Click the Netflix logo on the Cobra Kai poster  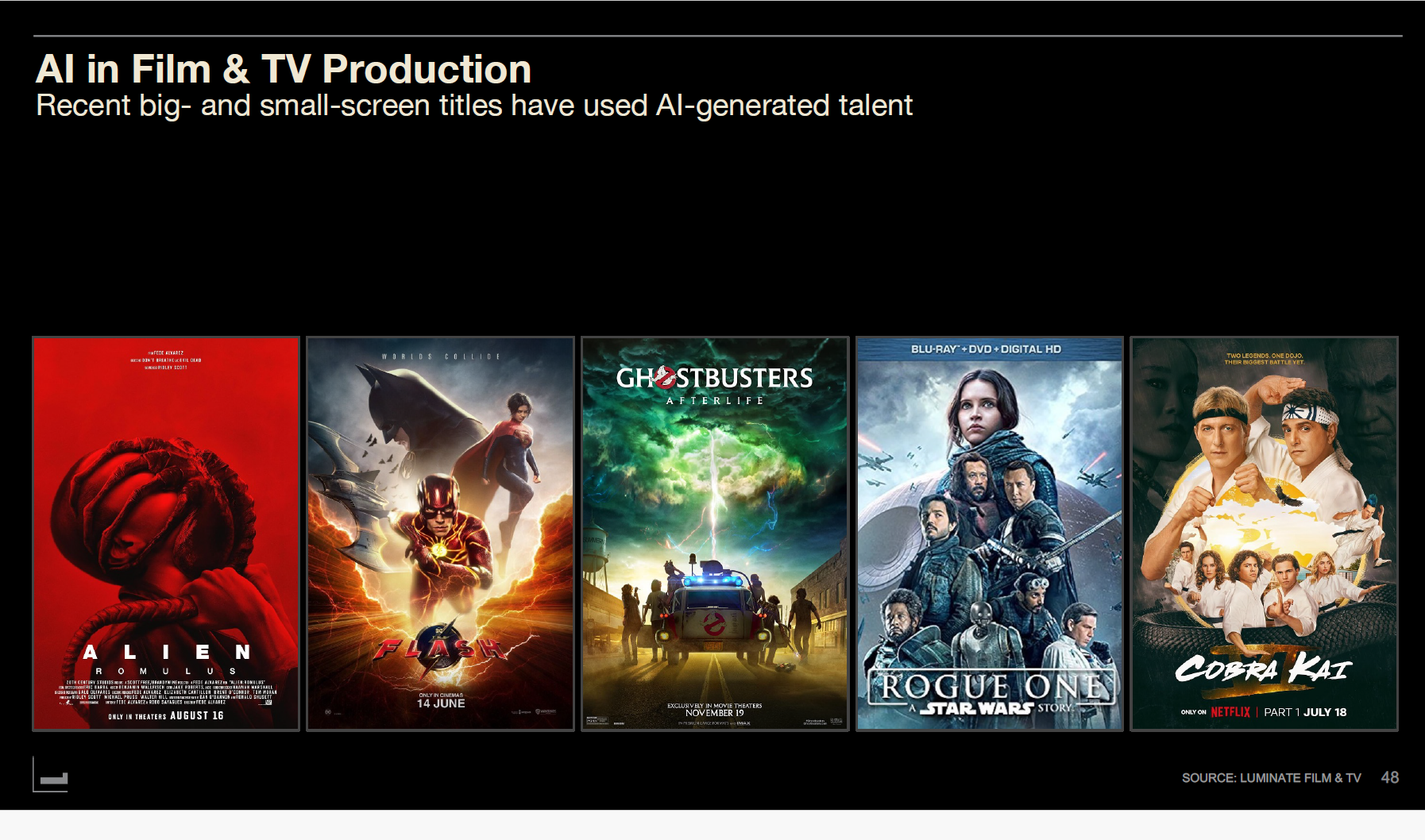1230,712
